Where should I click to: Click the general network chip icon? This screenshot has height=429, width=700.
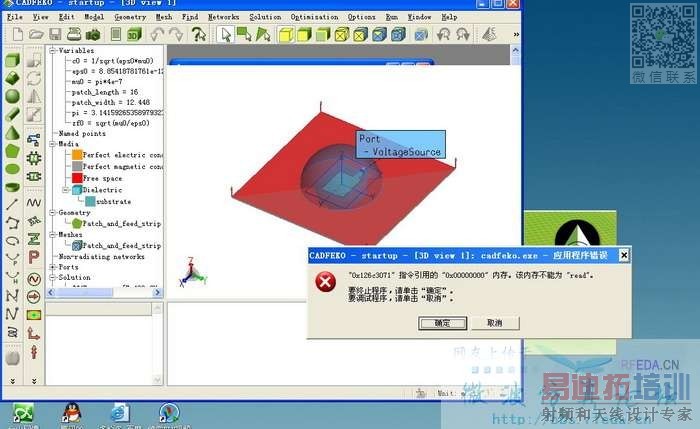tap(34, 158)
